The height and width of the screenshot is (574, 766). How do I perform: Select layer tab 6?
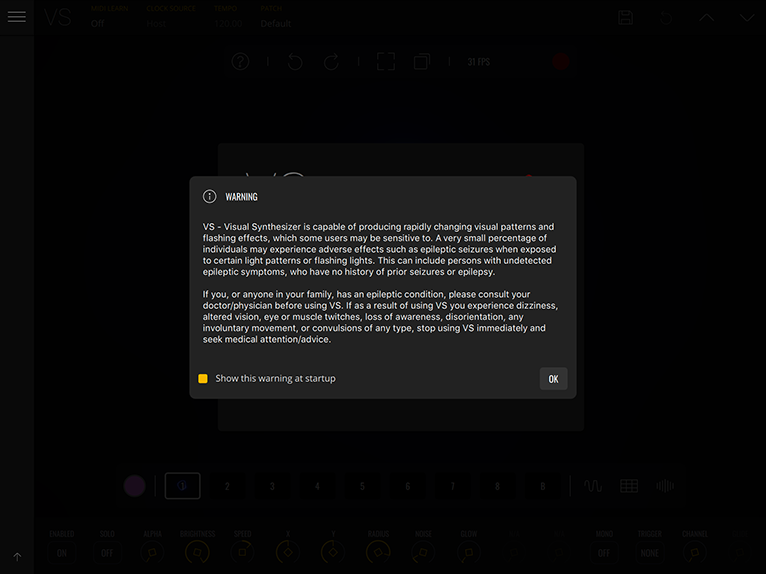[407, 486]
